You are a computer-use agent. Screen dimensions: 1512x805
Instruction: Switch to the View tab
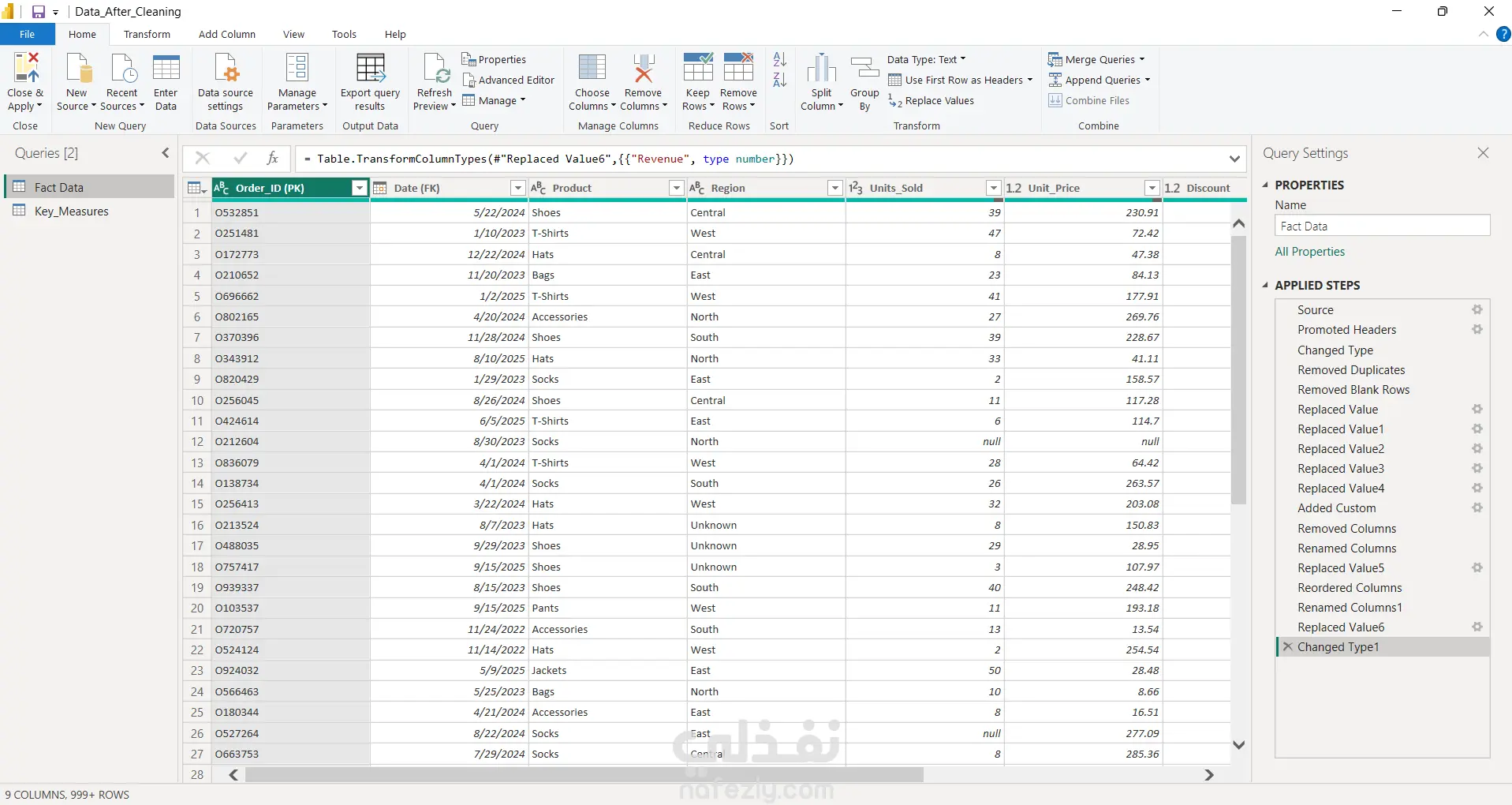[x=293, y=35]
